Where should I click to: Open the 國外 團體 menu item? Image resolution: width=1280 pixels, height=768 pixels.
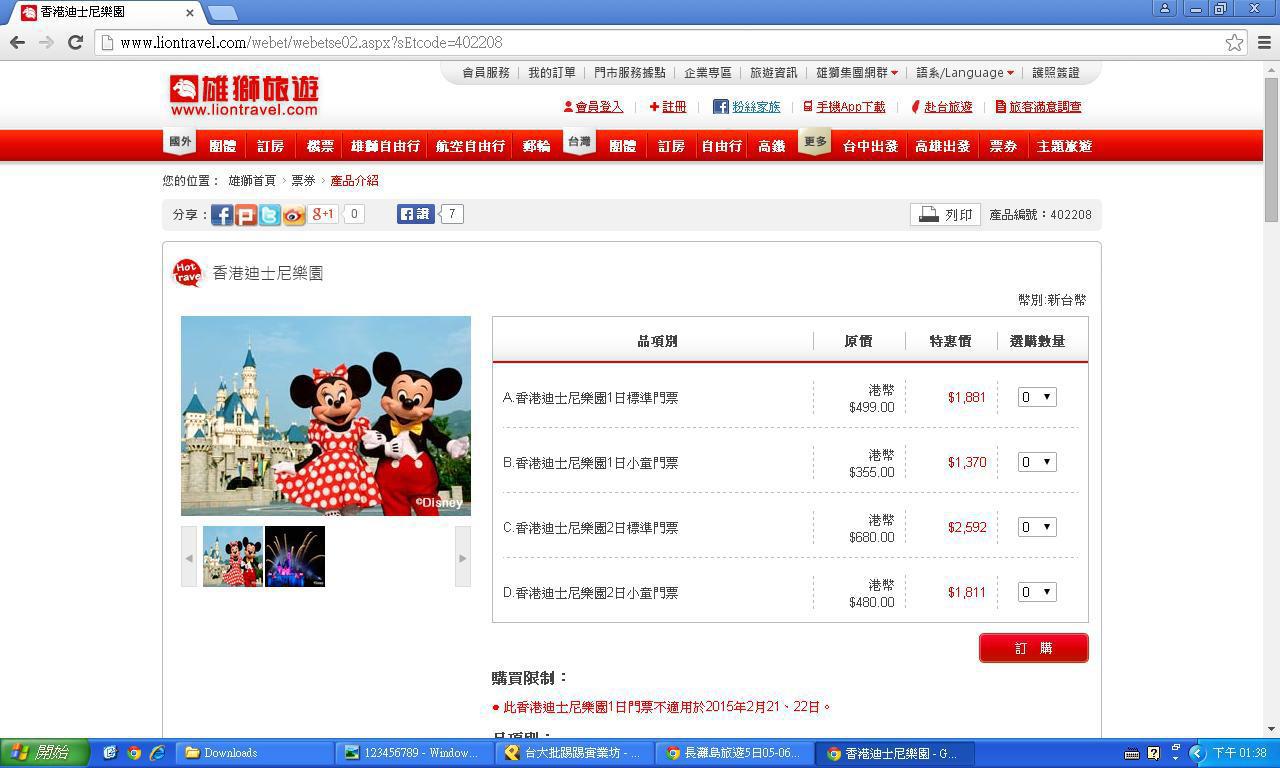222,146
